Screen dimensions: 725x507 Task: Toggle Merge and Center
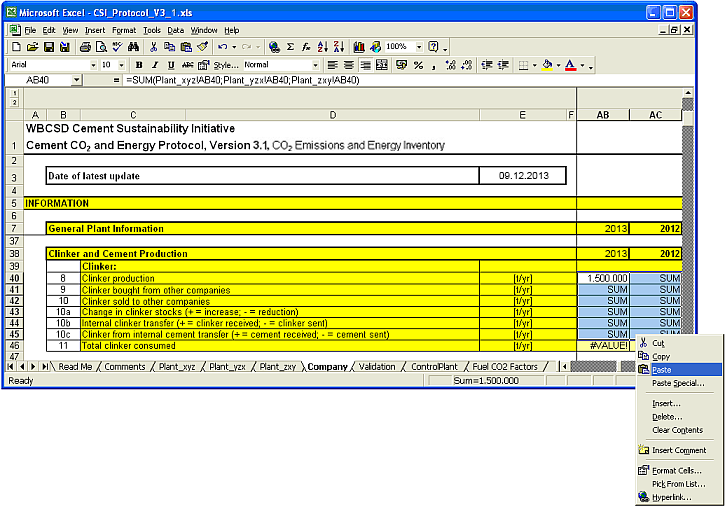[381, 65]
